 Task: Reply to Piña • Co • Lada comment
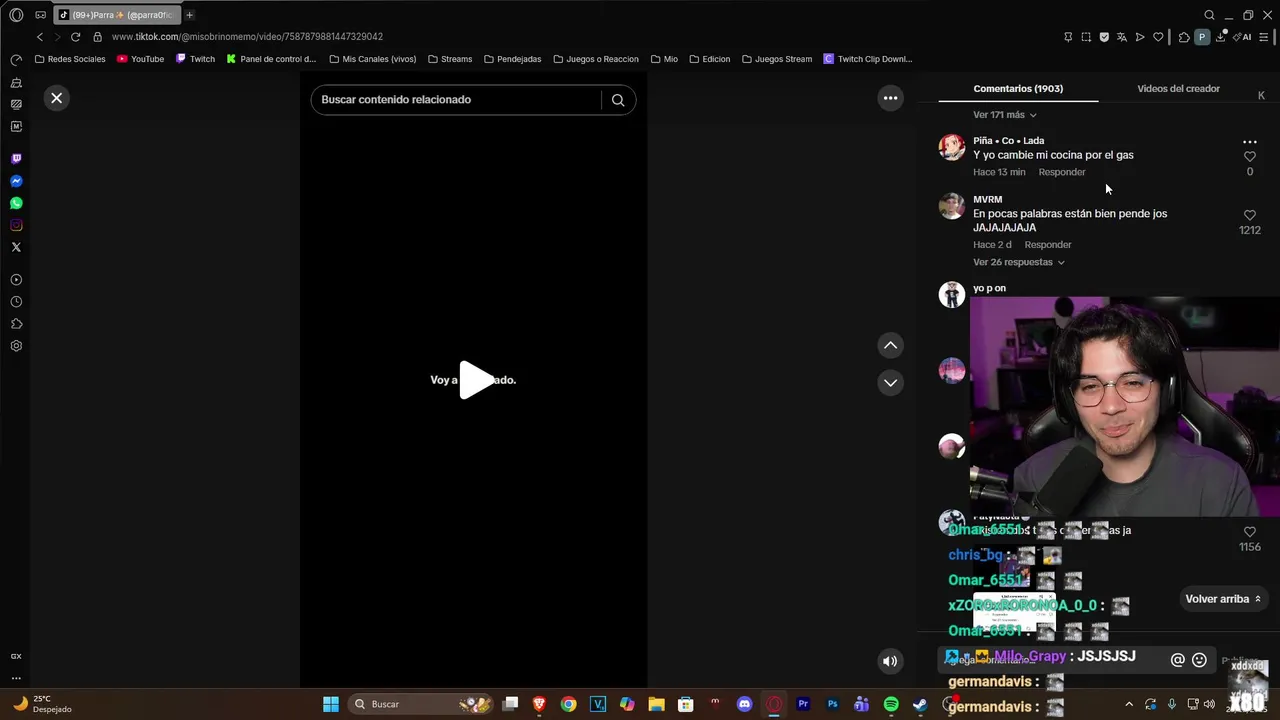click(x=1061, y=172)
